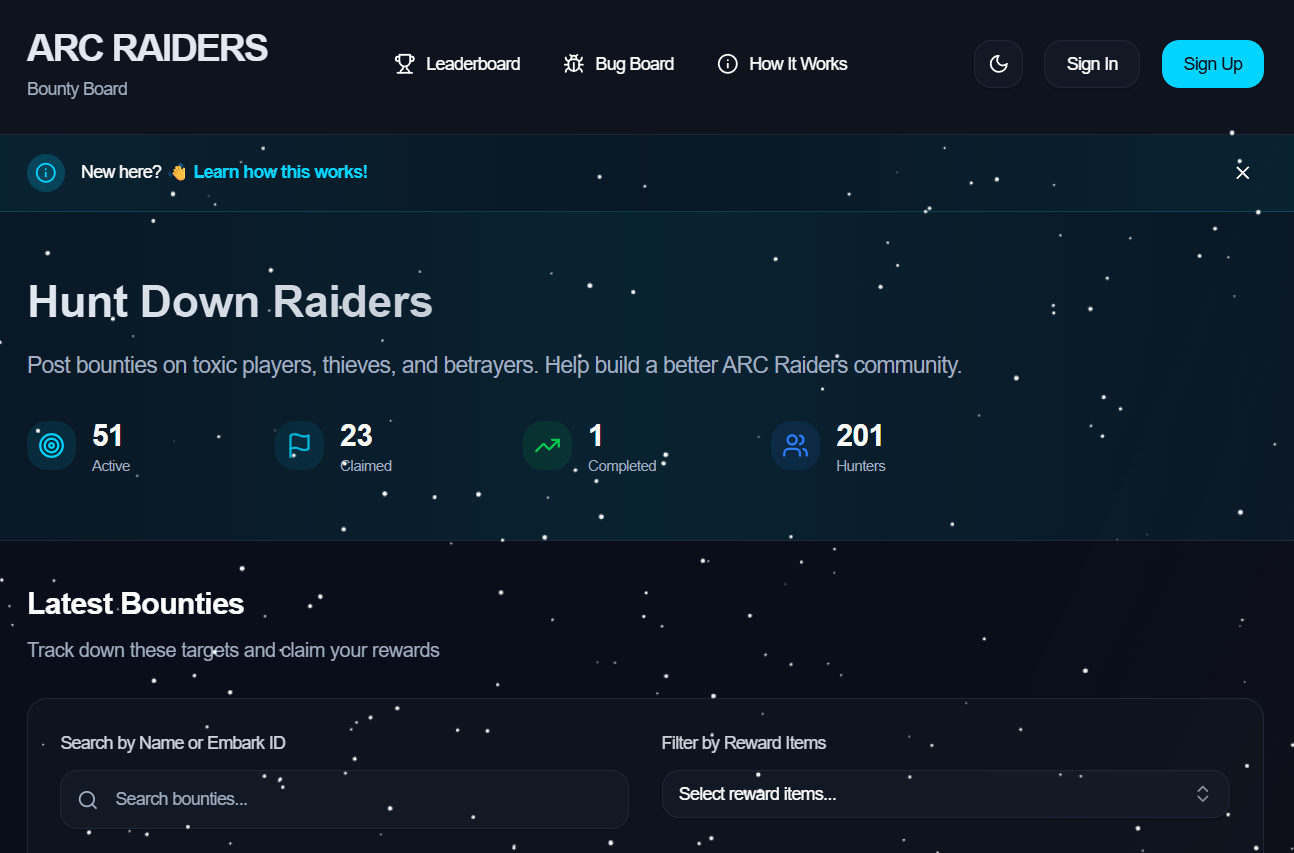Click the chevron arrows on reward filter
Image resolution: width=1294 pixels, height=853 pixels.
[x=1203, y=794]
